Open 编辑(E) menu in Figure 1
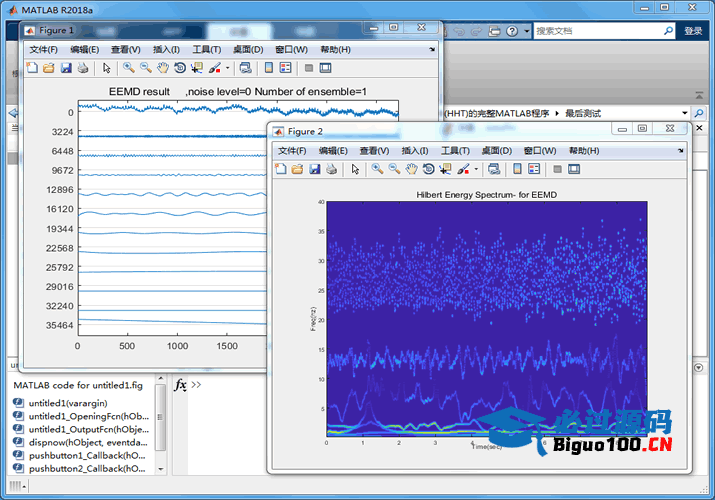This screenshot has height=500, width=715. [84, 49]
